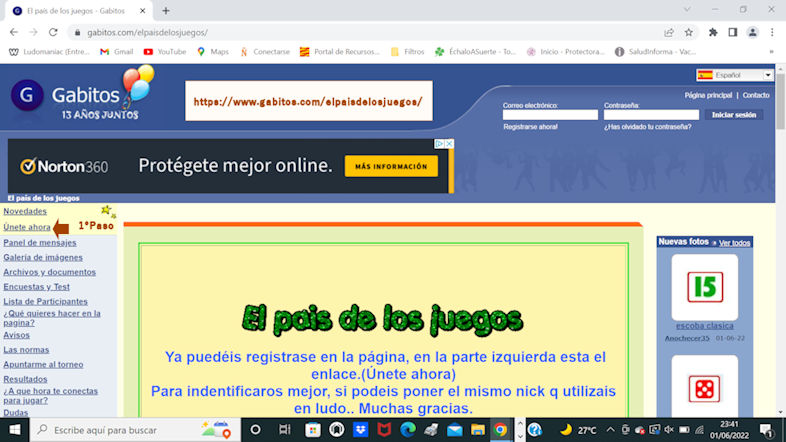Image resolution: width=786 pixels, height=442 pixels.
Task: Open Dropbox from the taskbar
Action: [x=360, y=430]
